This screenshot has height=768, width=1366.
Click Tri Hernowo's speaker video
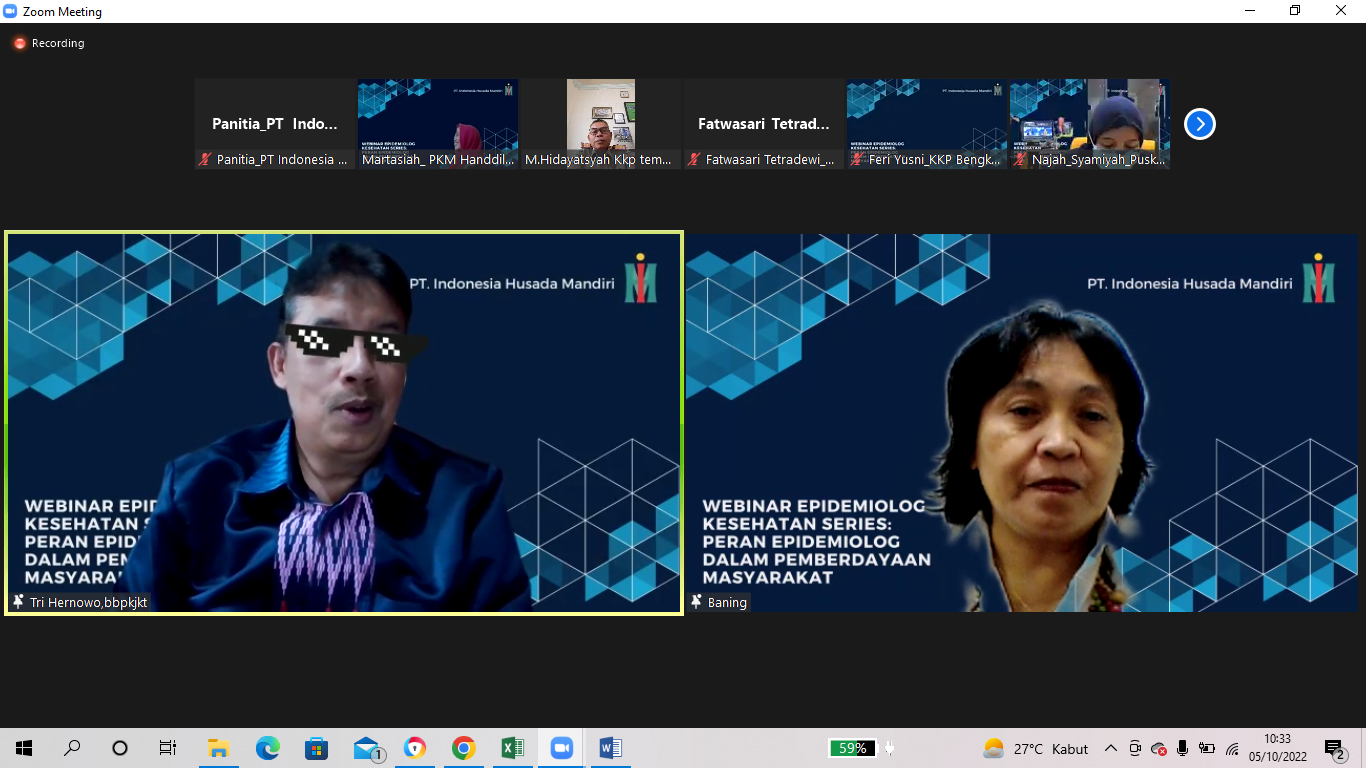pos(344,423)
